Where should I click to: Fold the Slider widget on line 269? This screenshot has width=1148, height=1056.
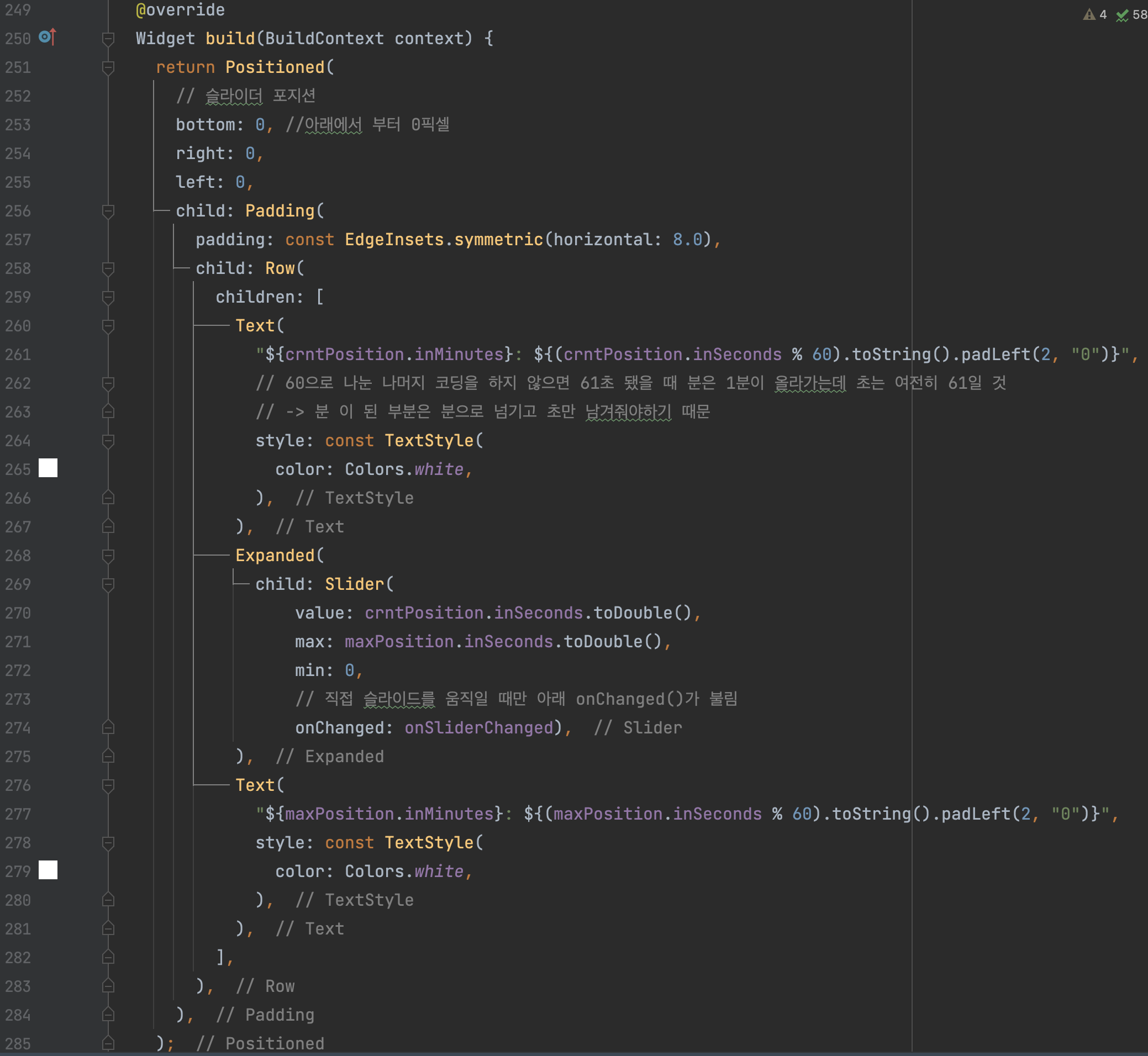click(108, 584)
